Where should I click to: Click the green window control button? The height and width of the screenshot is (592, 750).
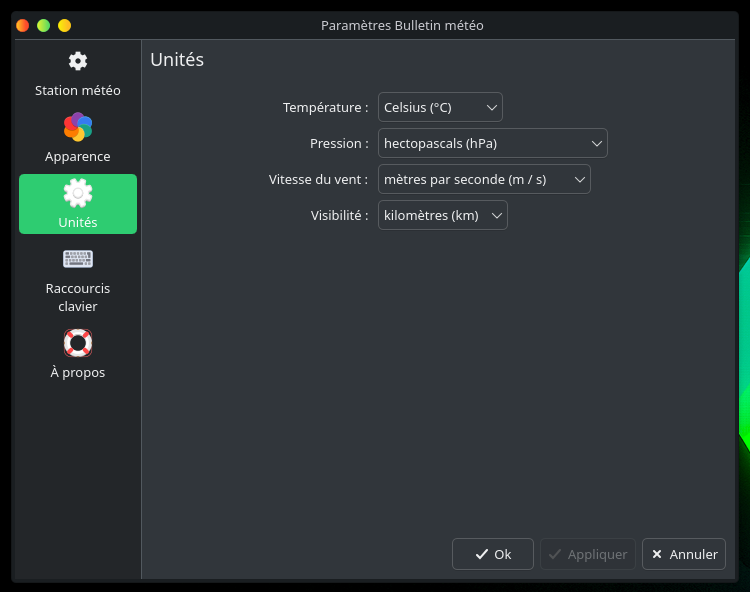tap(44, 25)
